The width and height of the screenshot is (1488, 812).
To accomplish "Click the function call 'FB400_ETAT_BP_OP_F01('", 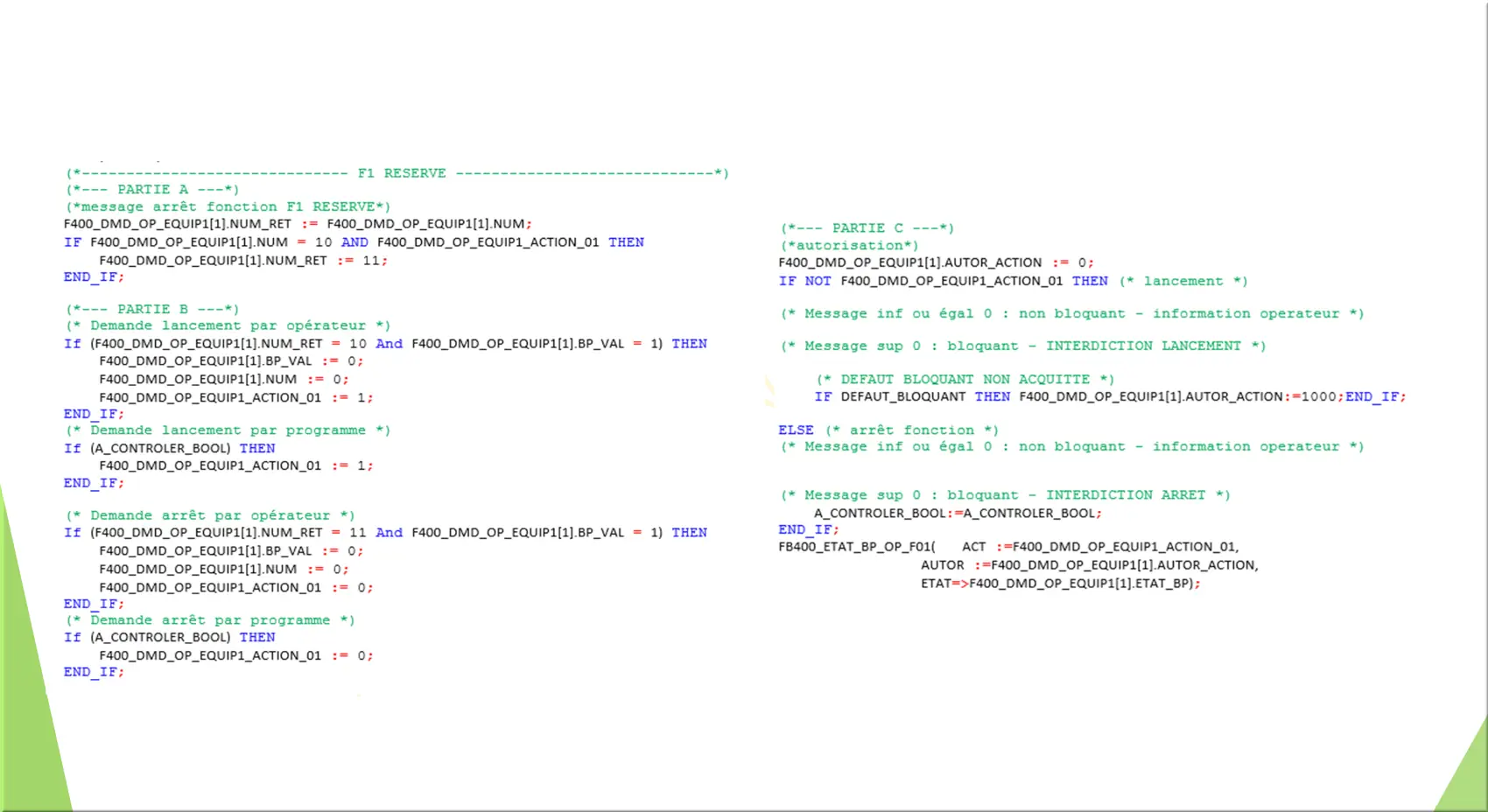I will pyautogui.click(x=857, y=547).
